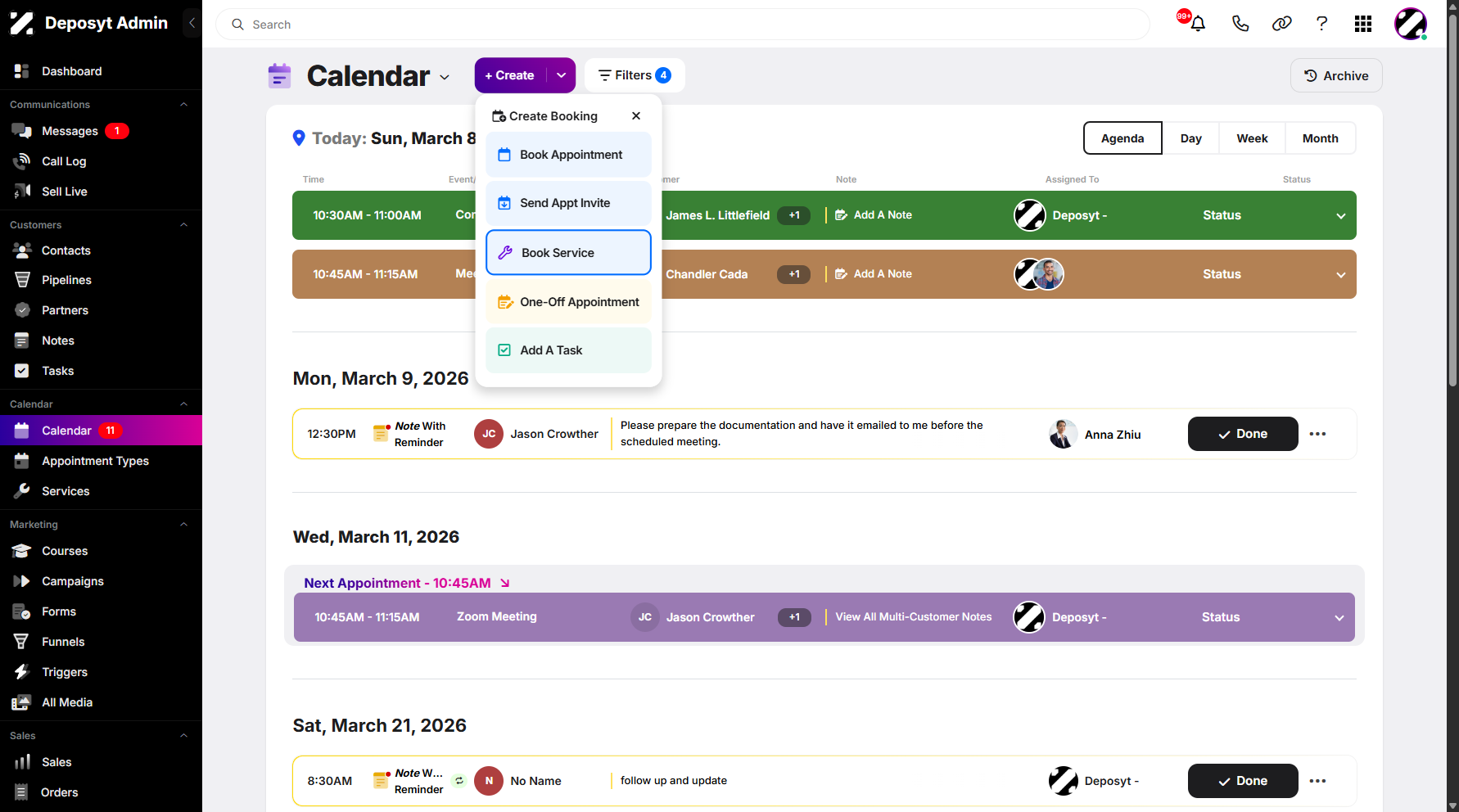Select Add A Task option
The width and height of the screenshot is (1459, 812).
click(x=568, y=350)
